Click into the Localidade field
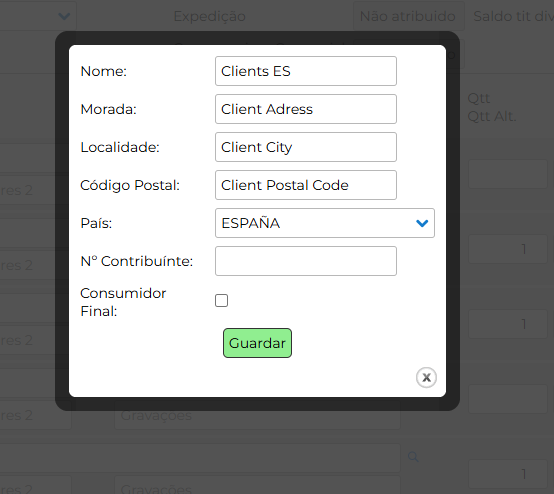The image size is (554, 494). pyautogui.click(x=306, y=147)
